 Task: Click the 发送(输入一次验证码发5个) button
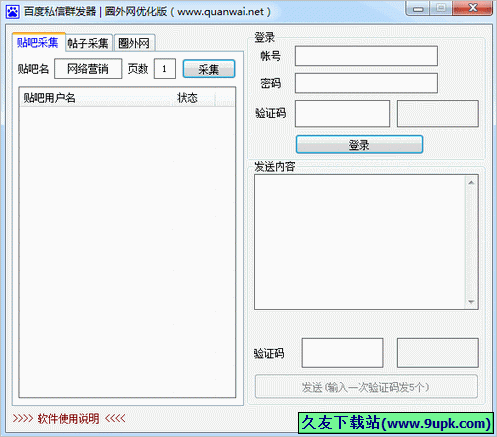(366, 387)
